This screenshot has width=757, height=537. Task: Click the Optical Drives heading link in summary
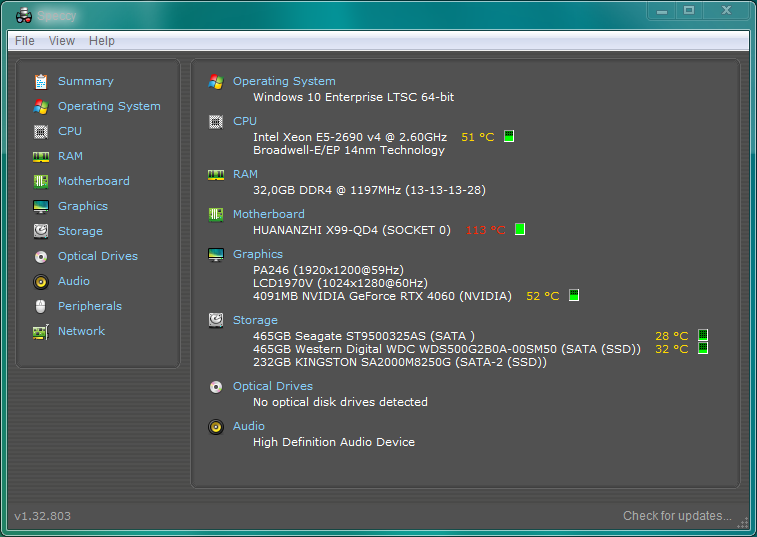[273, 386]
